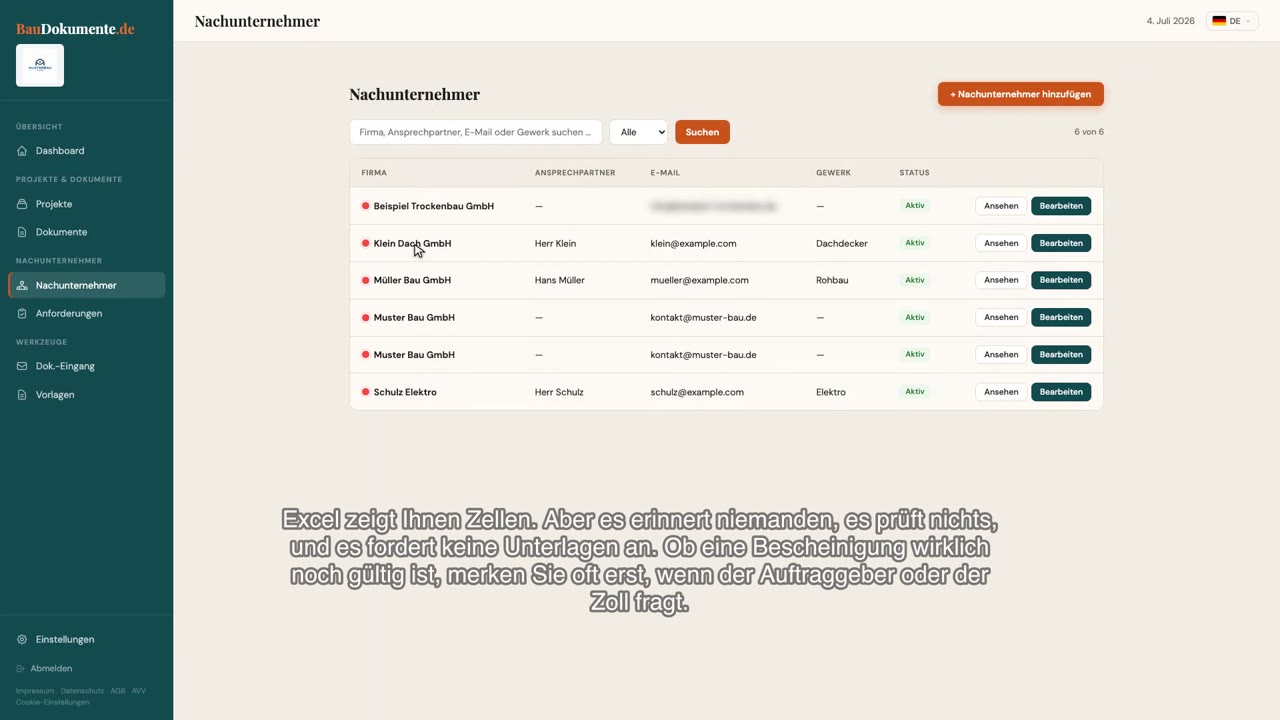Screen dimensions: 1280x720
Task: Click the Dok.-Eingang envelope icon
Action: click(x=22, y=366)
